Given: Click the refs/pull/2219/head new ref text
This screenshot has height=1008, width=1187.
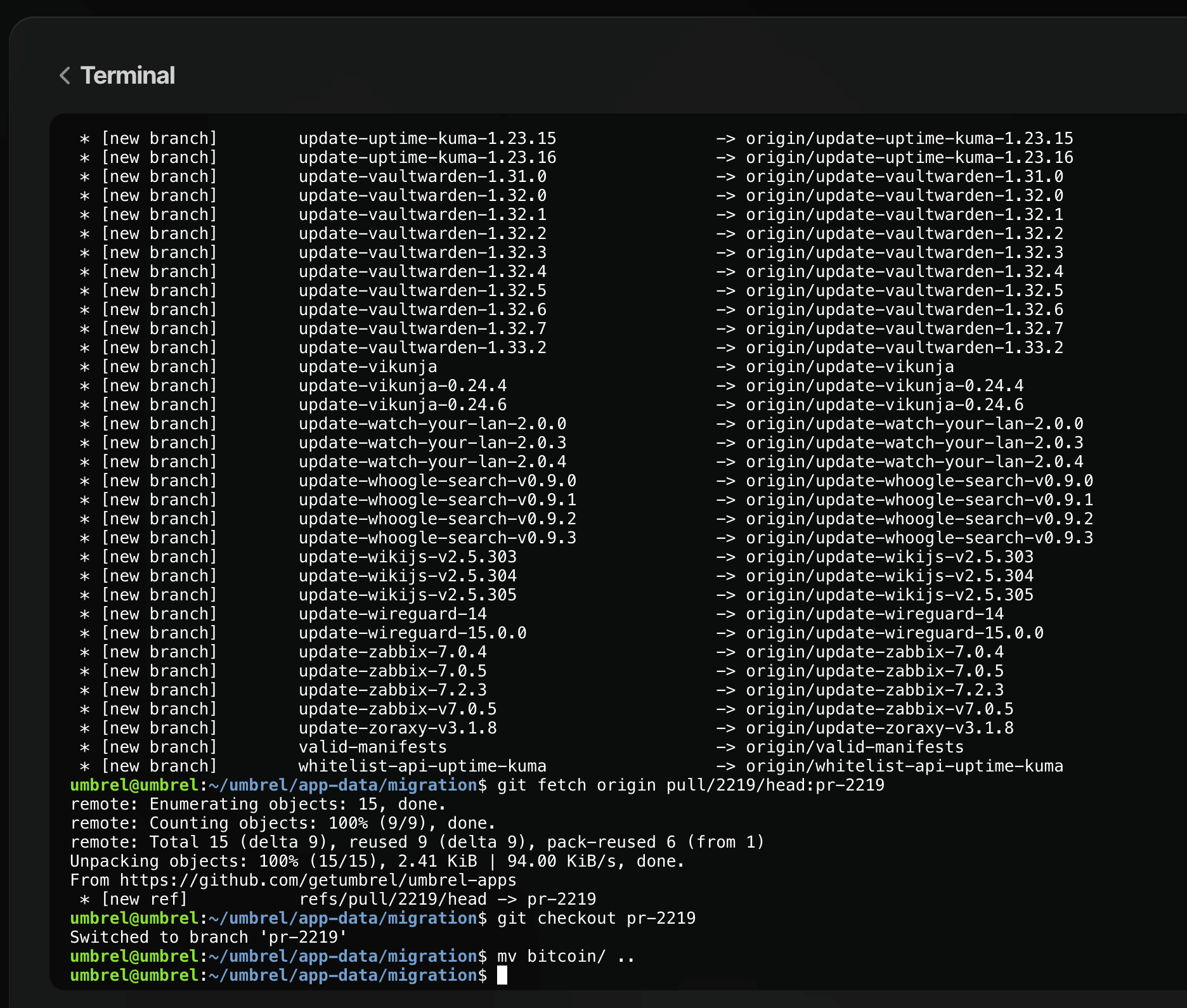Looking at the screenshot, I should 393,899.
